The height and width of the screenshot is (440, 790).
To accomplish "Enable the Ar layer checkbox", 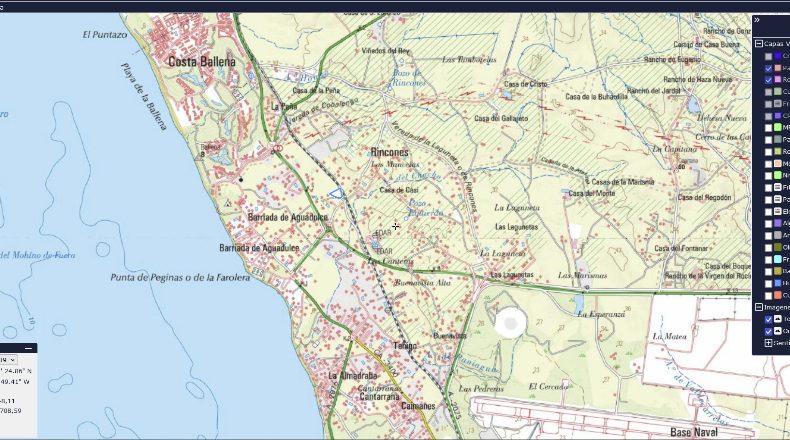I will (x=768, y=235).
